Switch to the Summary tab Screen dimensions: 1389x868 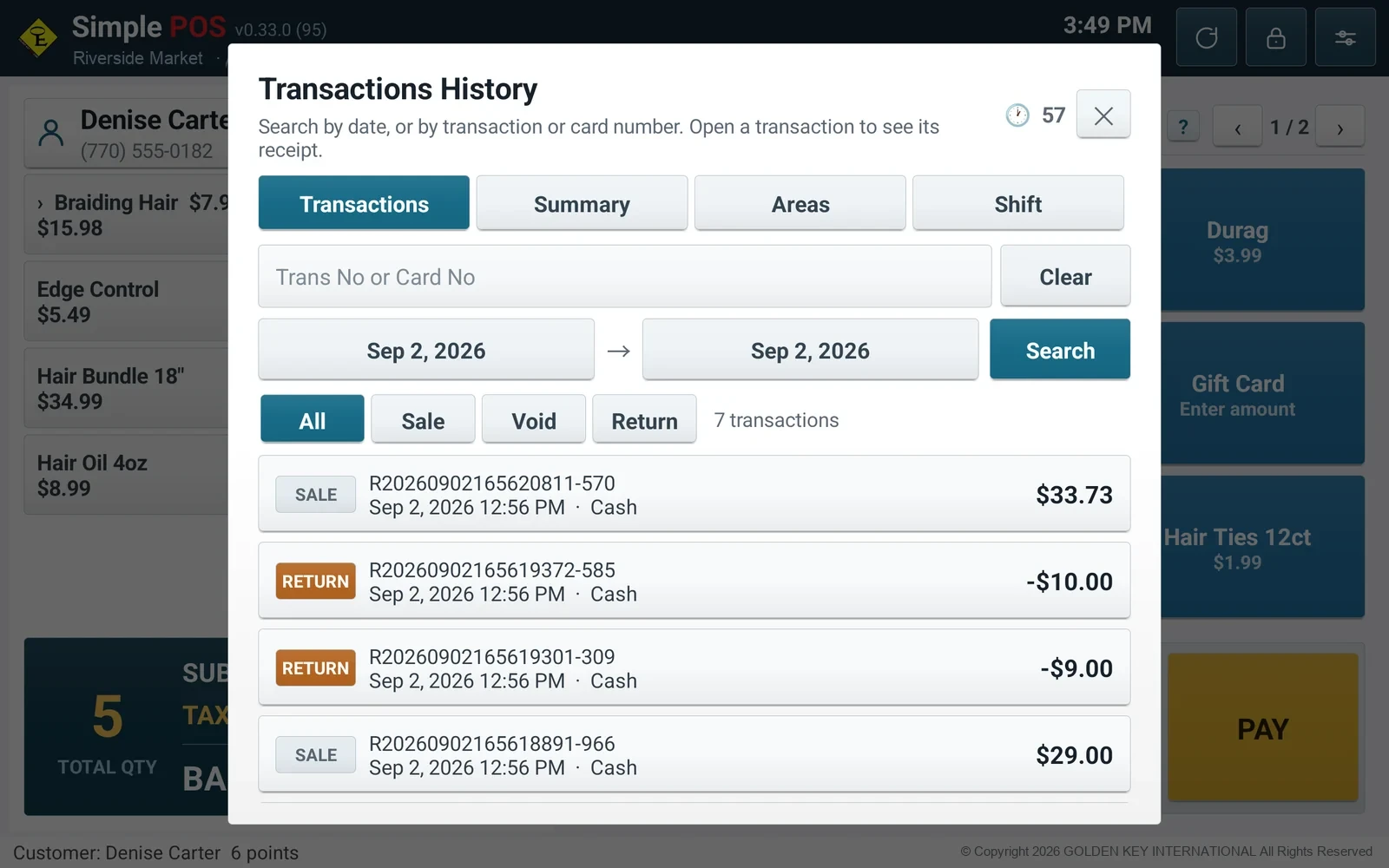point(582,203)
